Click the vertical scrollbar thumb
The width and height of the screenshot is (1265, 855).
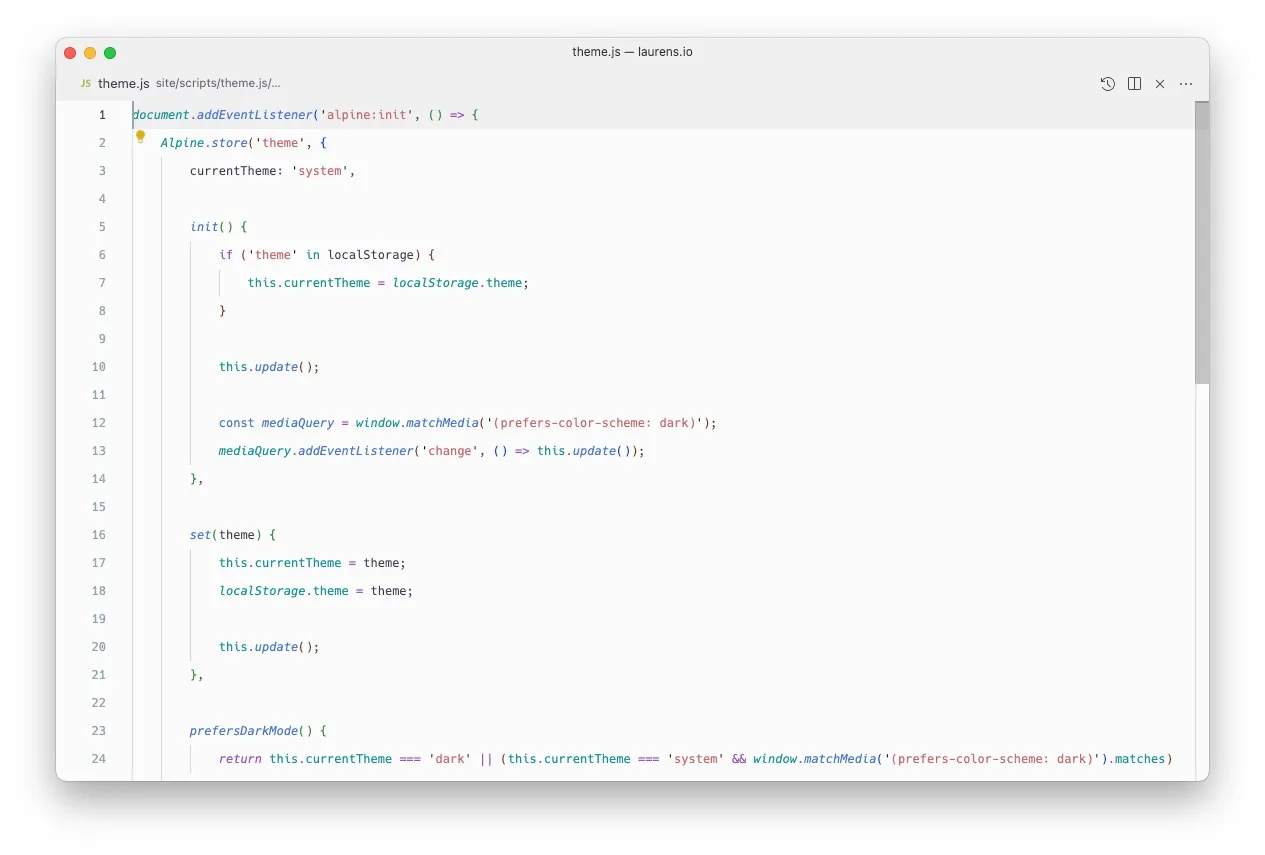pyautogui.click(x=1202, y=242)
